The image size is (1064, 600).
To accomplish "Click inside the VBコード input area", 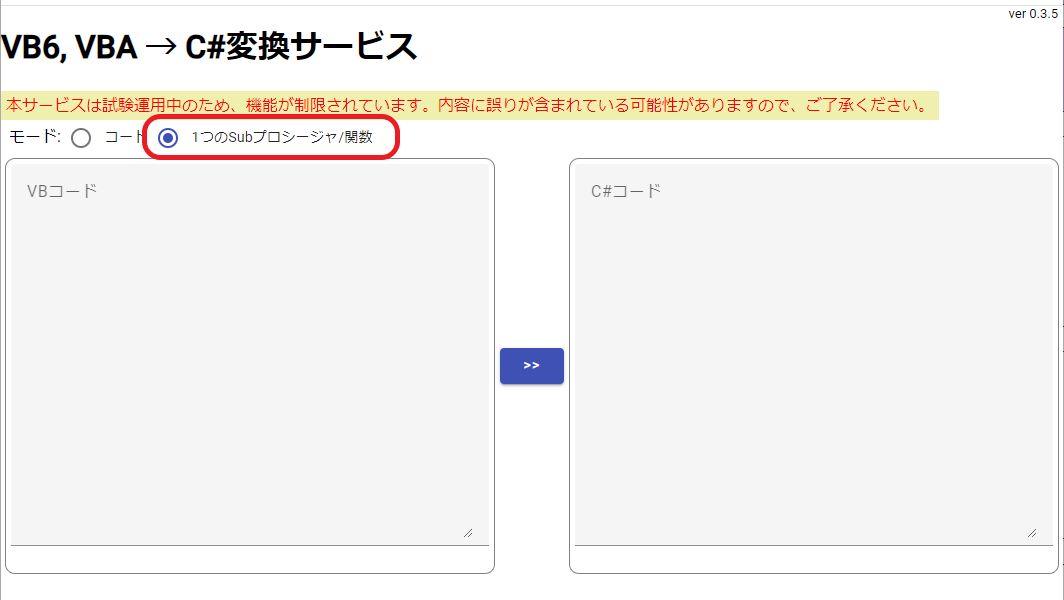I will tap(250, 350).
